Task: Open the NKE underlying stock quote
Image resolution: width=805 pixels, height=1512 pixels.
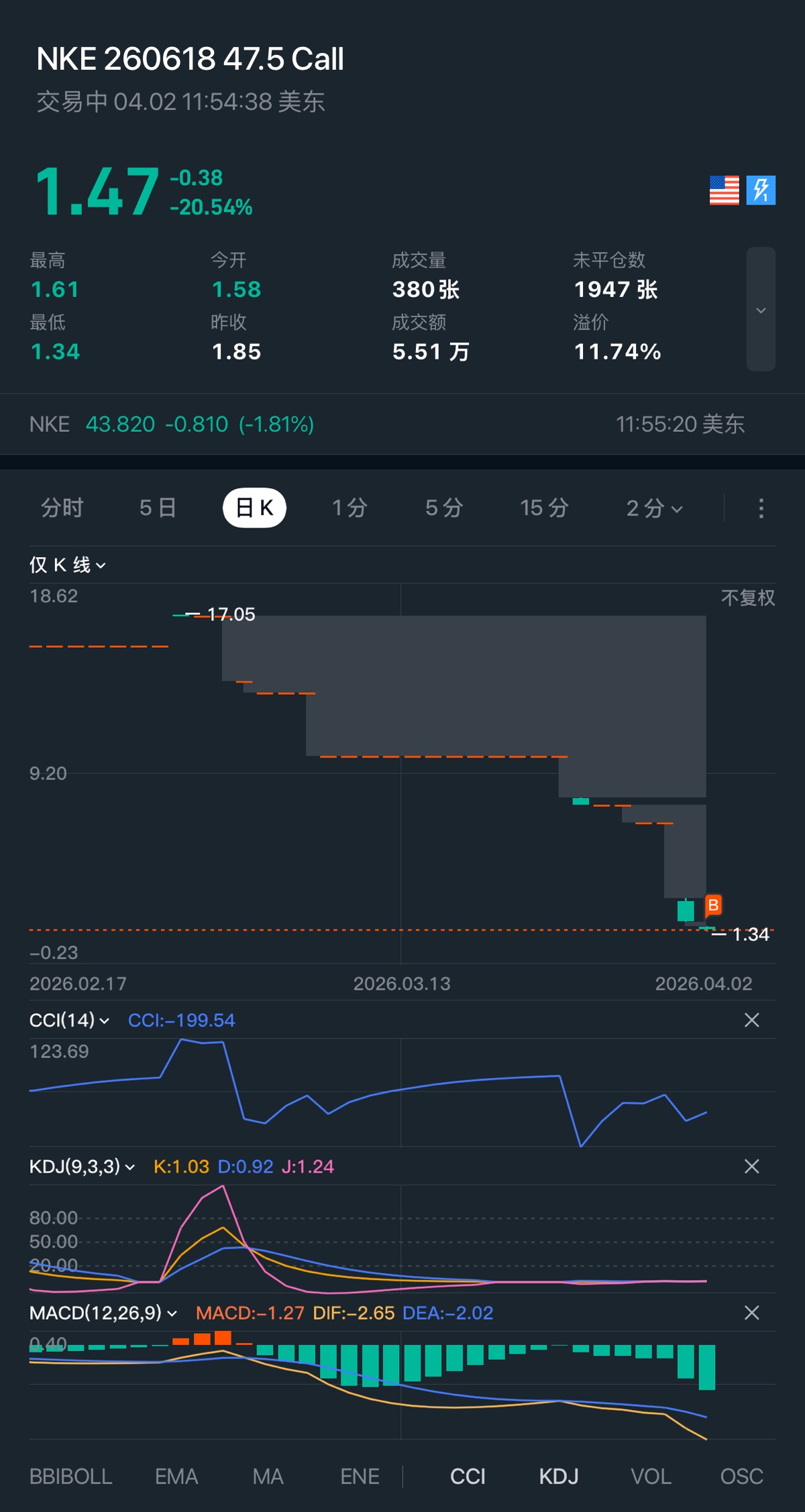Action: 172,424
